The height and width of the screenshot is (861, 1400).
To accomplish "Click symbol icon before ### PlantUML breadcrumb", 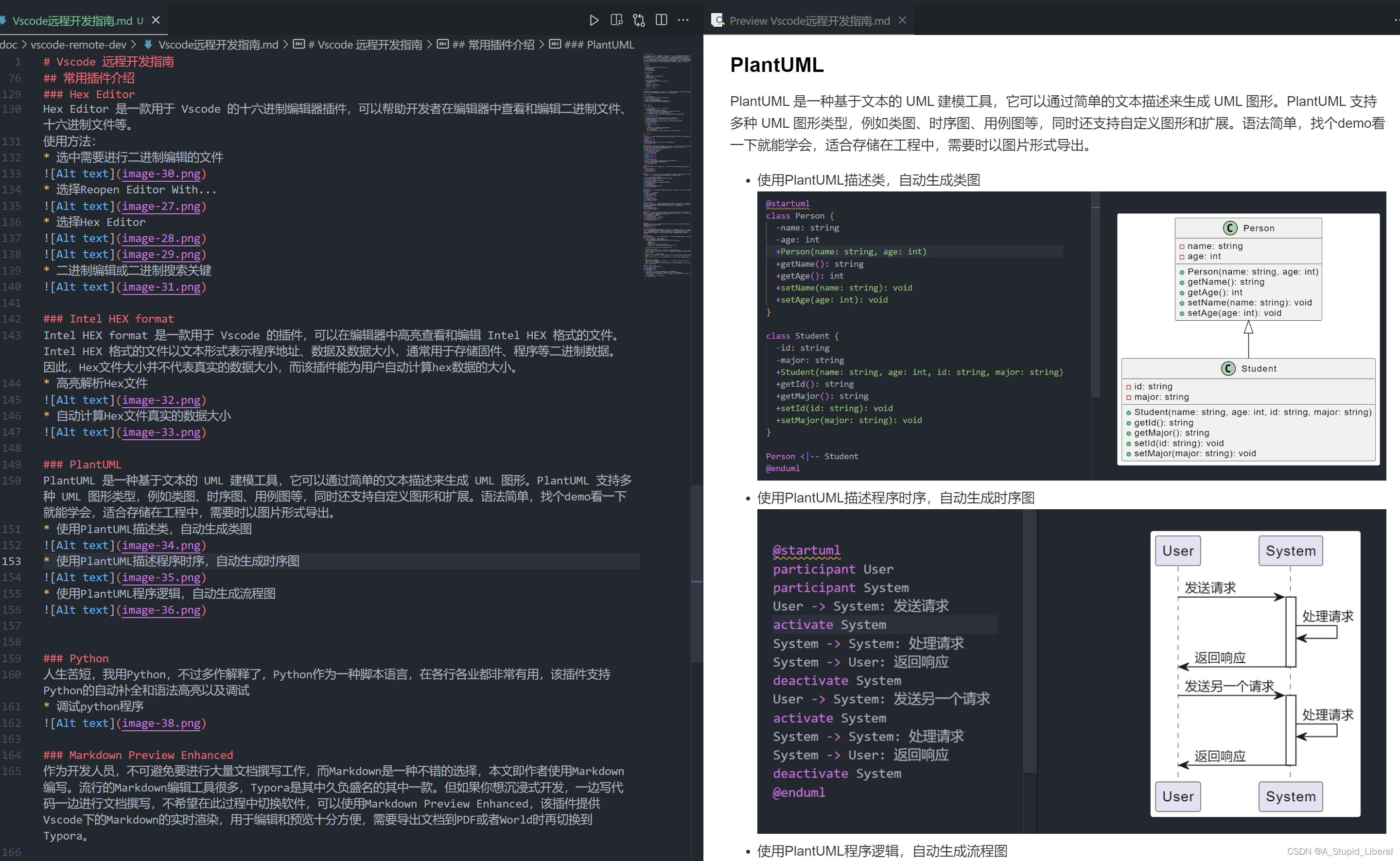I will coord(555,44).
